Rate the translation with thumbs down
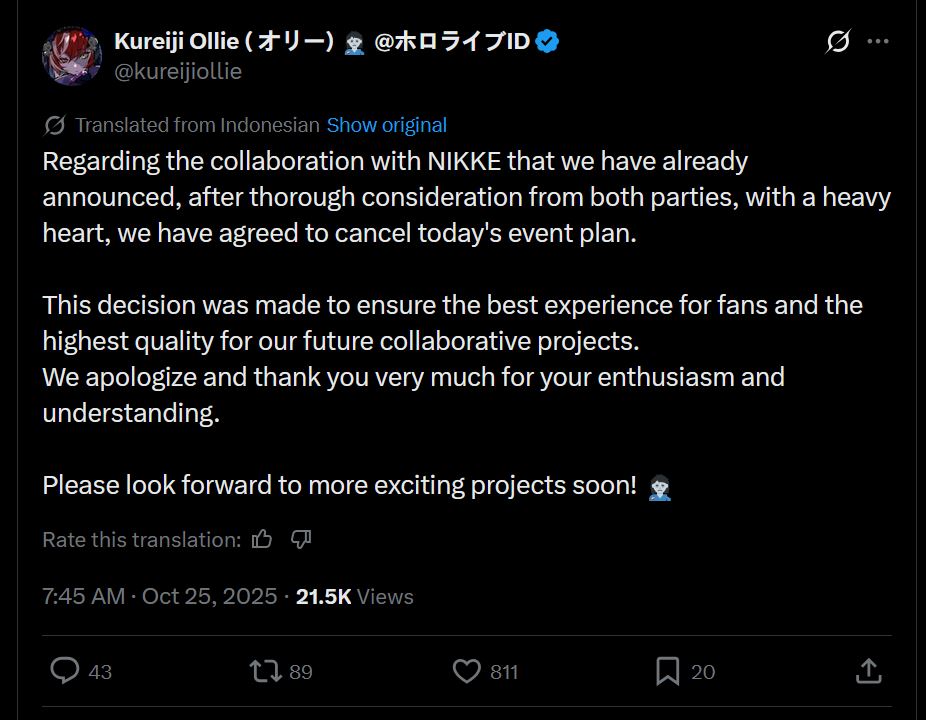The image size is (926, 720). click(301, 540)
